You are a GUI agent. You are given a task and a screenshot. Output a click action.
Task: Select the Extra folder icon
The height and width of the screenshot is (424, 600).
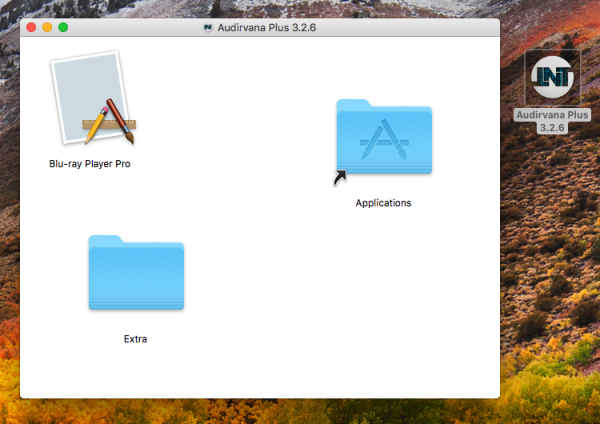tap(136, 272)
